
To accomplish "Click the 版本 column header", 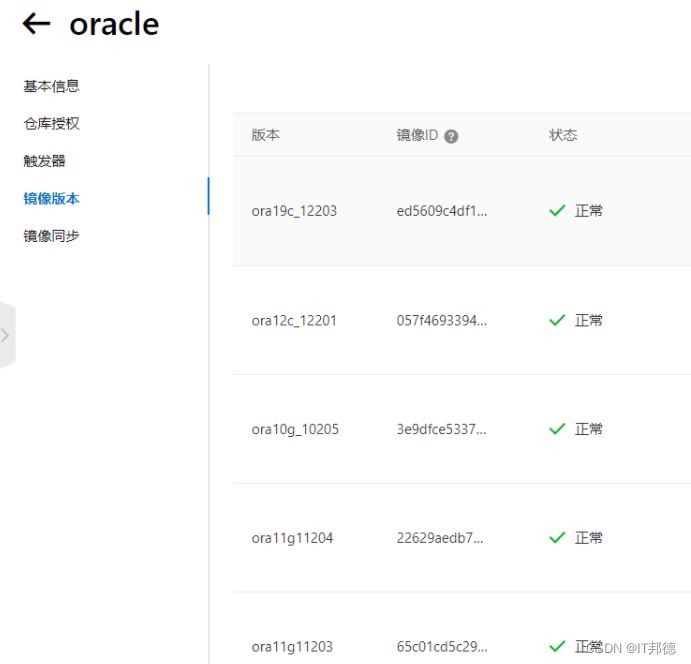I will click(x=265, y=135).
